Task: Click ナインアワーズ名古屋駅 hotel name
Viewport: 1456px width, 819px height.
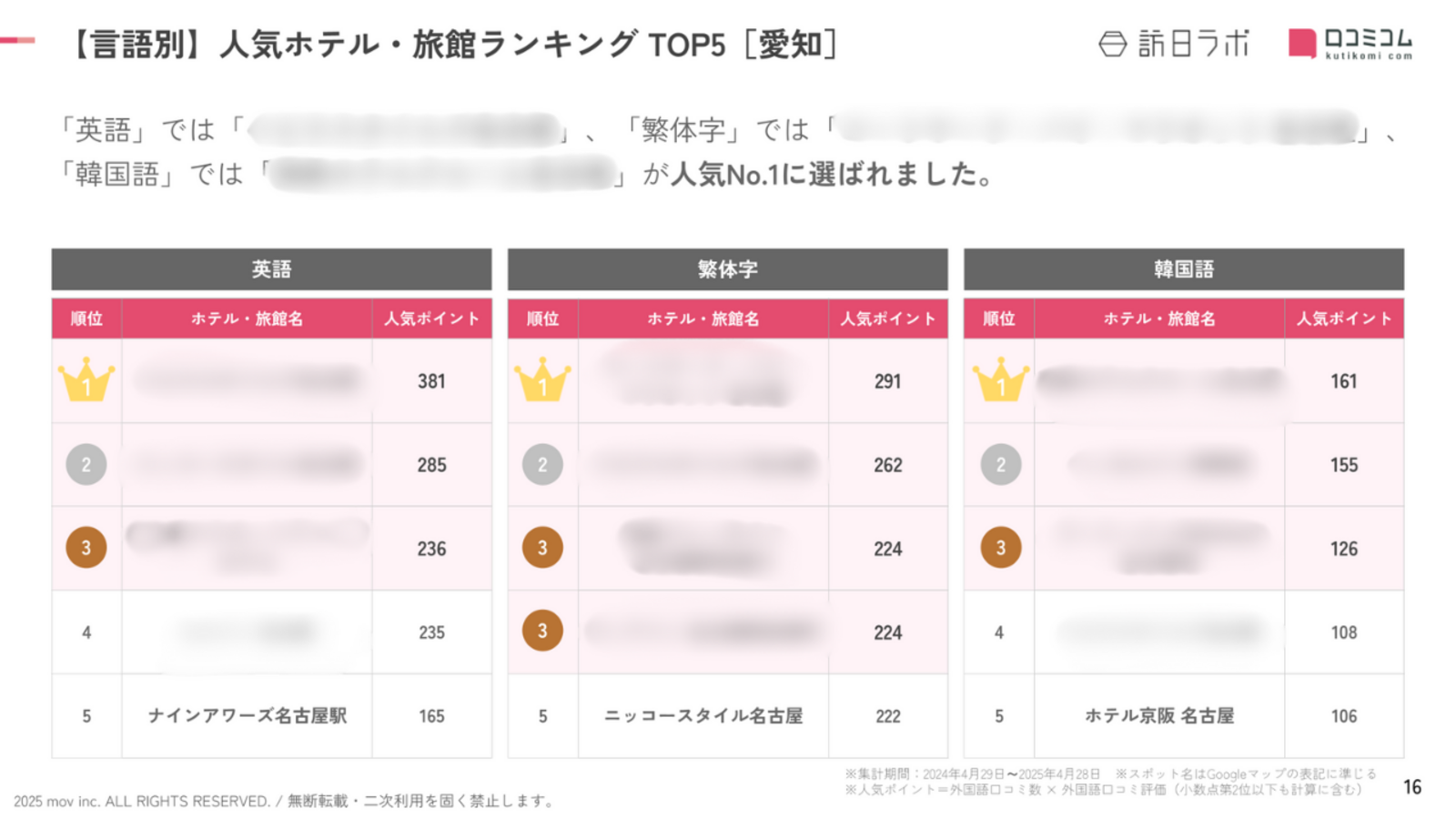Action: 248,716
